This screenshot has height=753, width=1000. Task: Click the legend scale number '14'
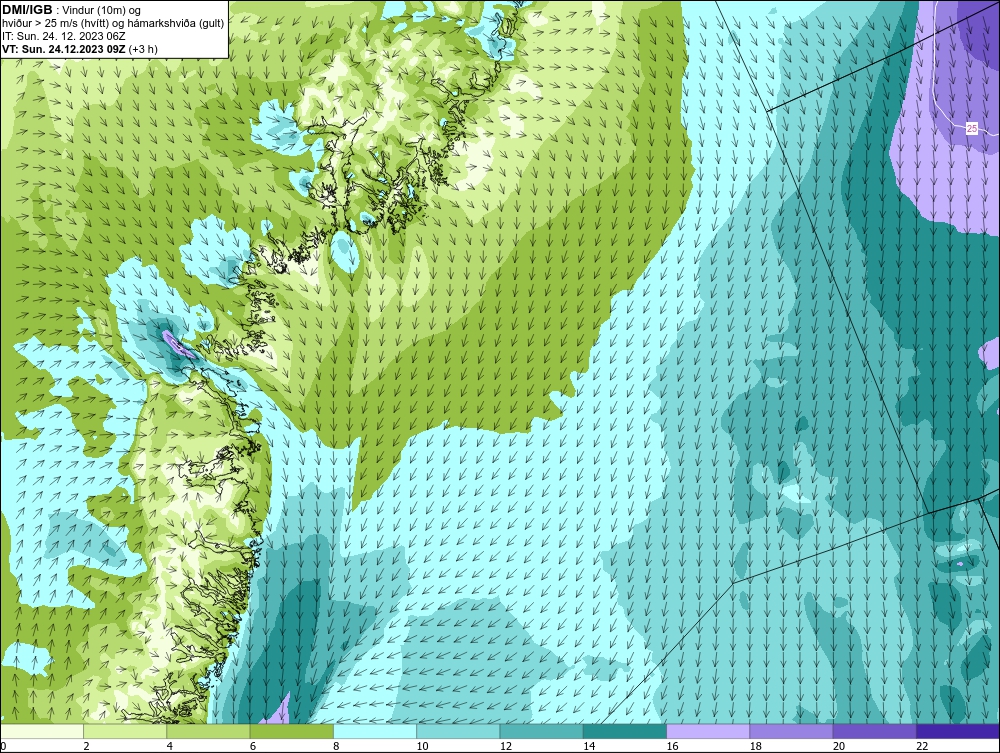pyautogui.click(x=589, y=747)
